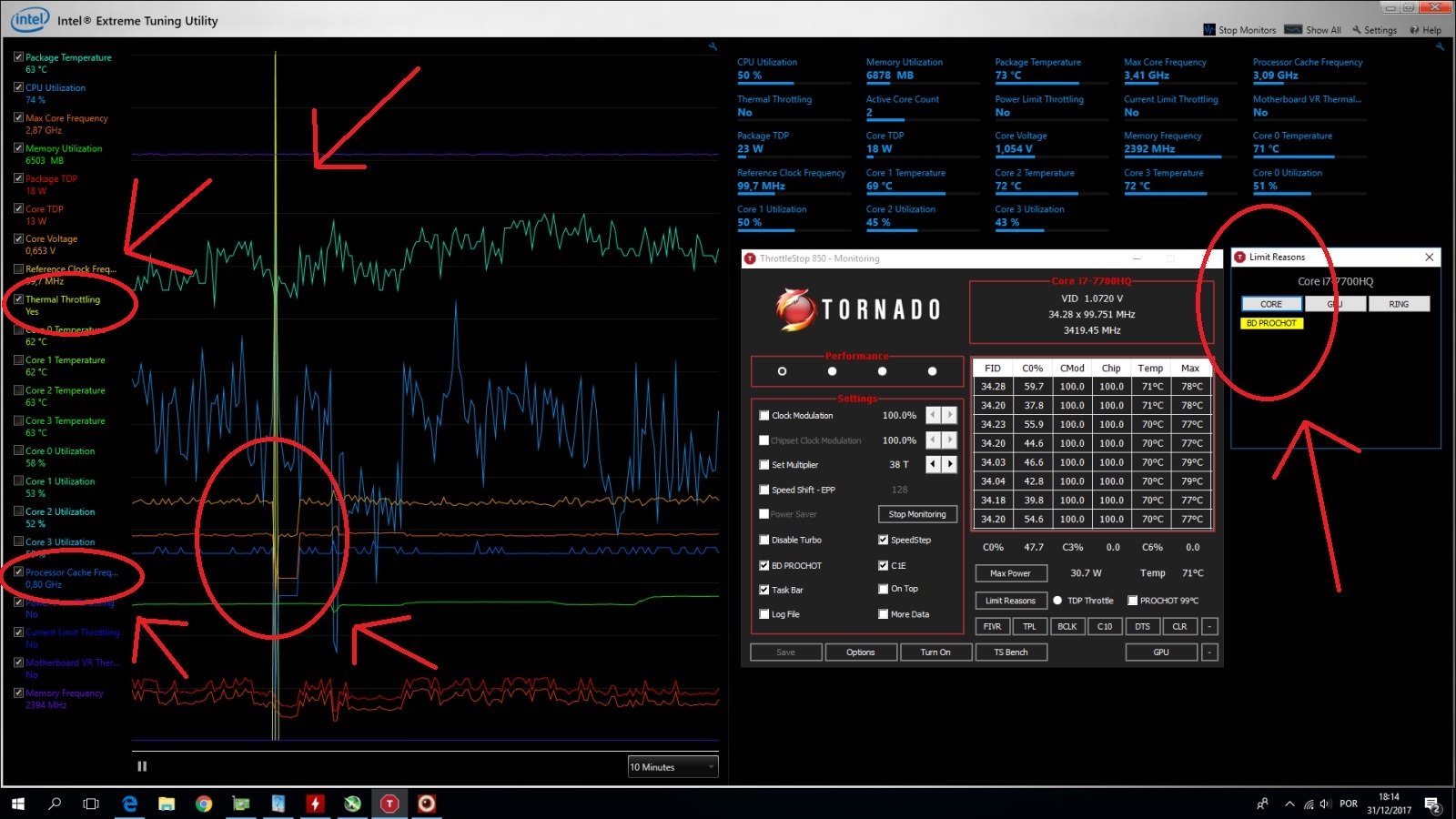Uncheck C1E option
This screenshot has height=819, width=1456.
click(883, 565)
